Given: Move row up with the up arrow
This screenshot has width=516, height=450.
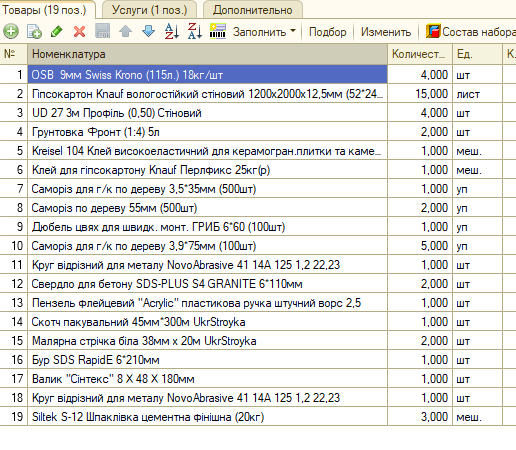Looking at the screenshot, I should [125, 32].
